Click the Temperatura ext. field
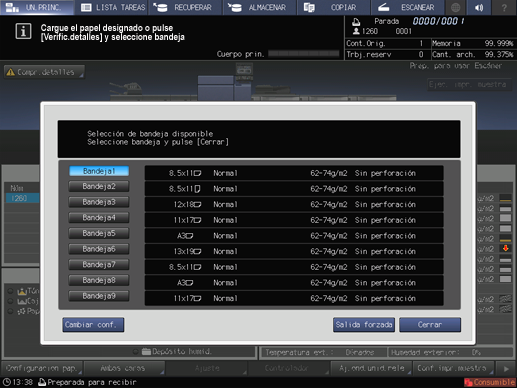This screenshot has height=388, width=517. (323, 352)
